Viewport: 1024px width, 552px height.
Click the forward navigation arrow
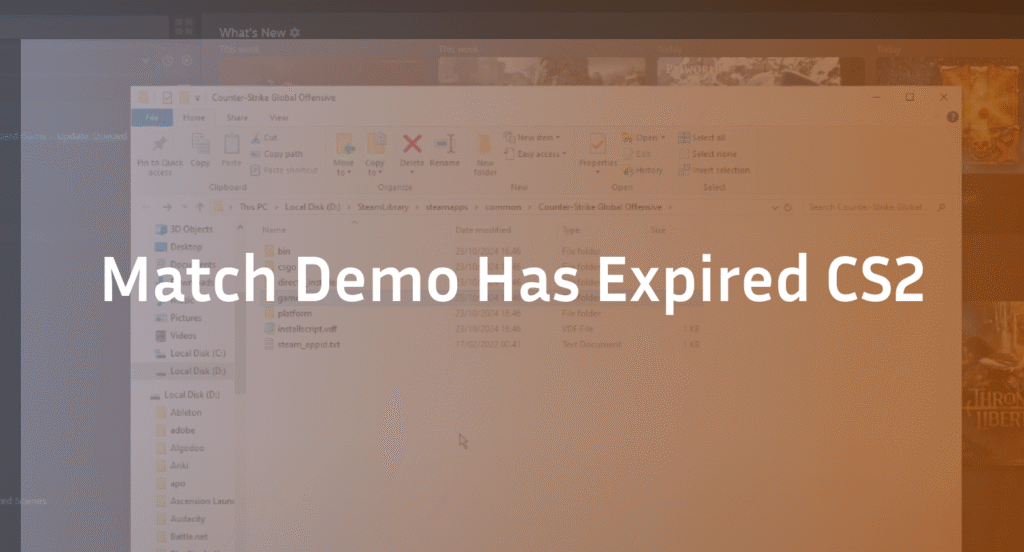pos(167,207)
